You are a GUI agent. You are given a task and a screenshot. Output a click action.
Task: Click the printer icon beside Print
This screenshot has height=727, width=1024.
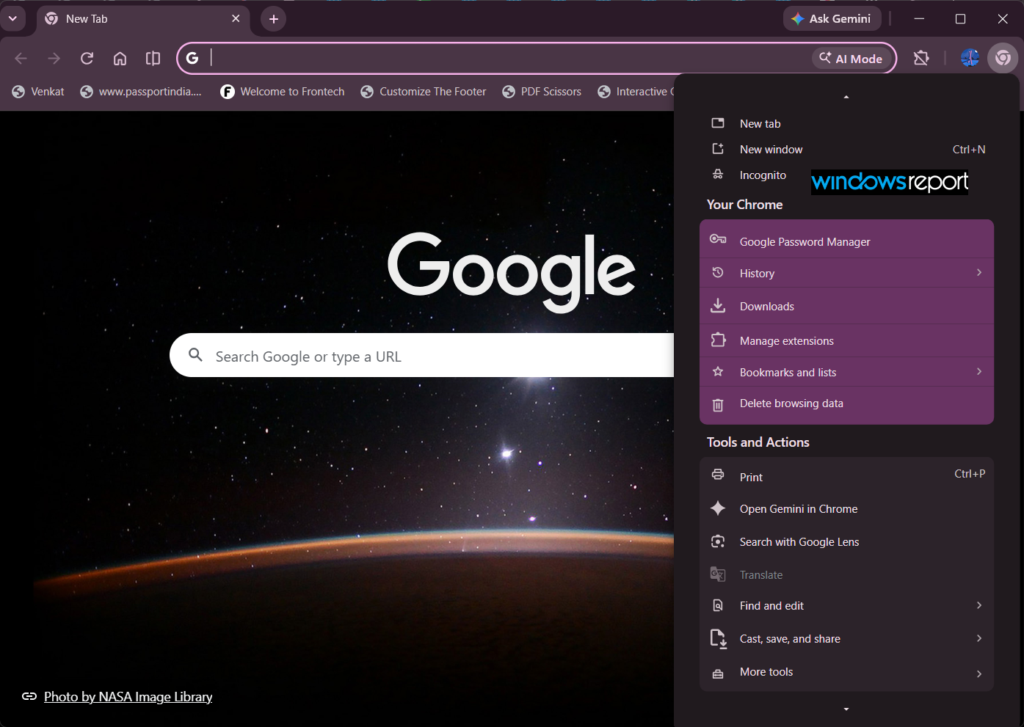(718, 475)
